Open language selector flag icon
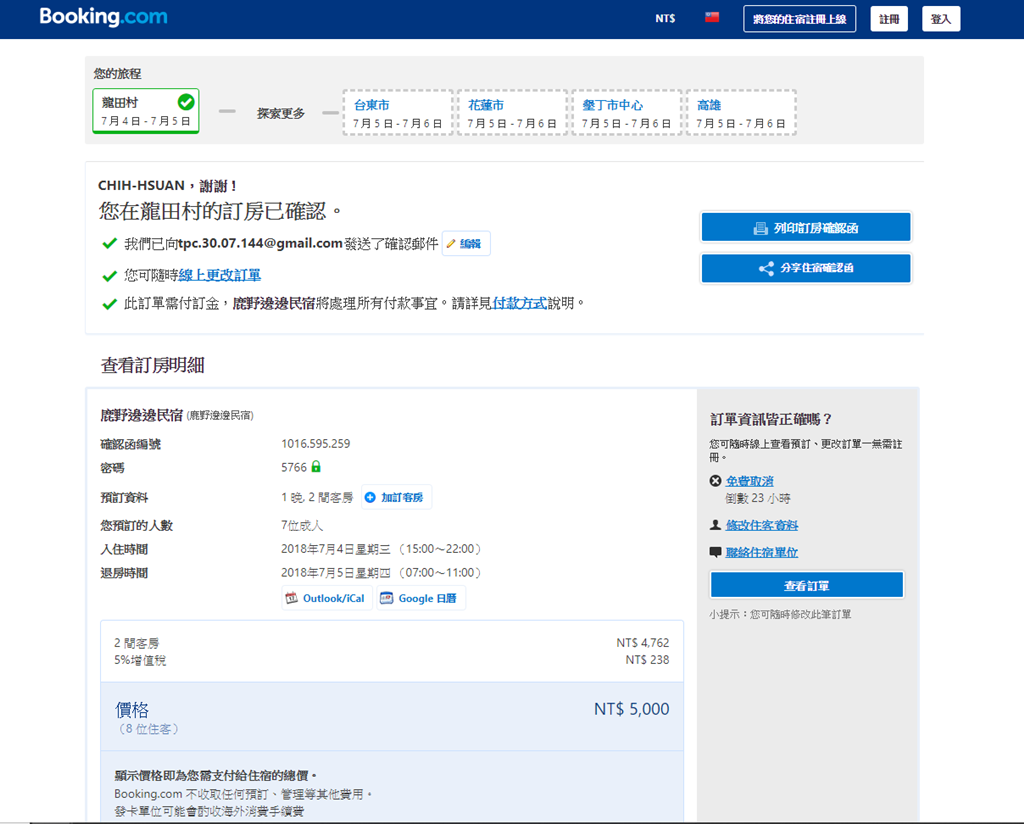Screen dimensions: 1024x824 [x=712, y=18]
